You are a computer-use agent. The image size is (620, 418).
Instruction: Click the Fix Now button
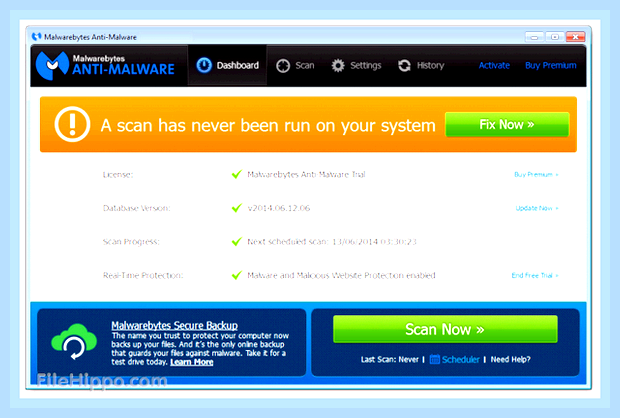[x=507, y=125]
